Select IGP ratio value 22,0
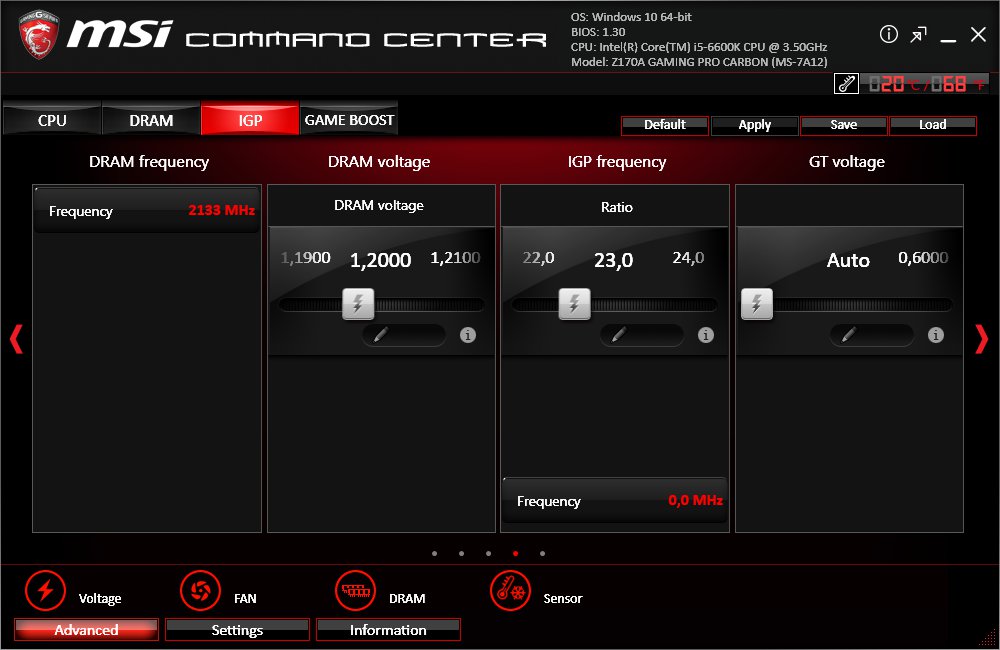The image size is (1000, 650). (538, 258)
